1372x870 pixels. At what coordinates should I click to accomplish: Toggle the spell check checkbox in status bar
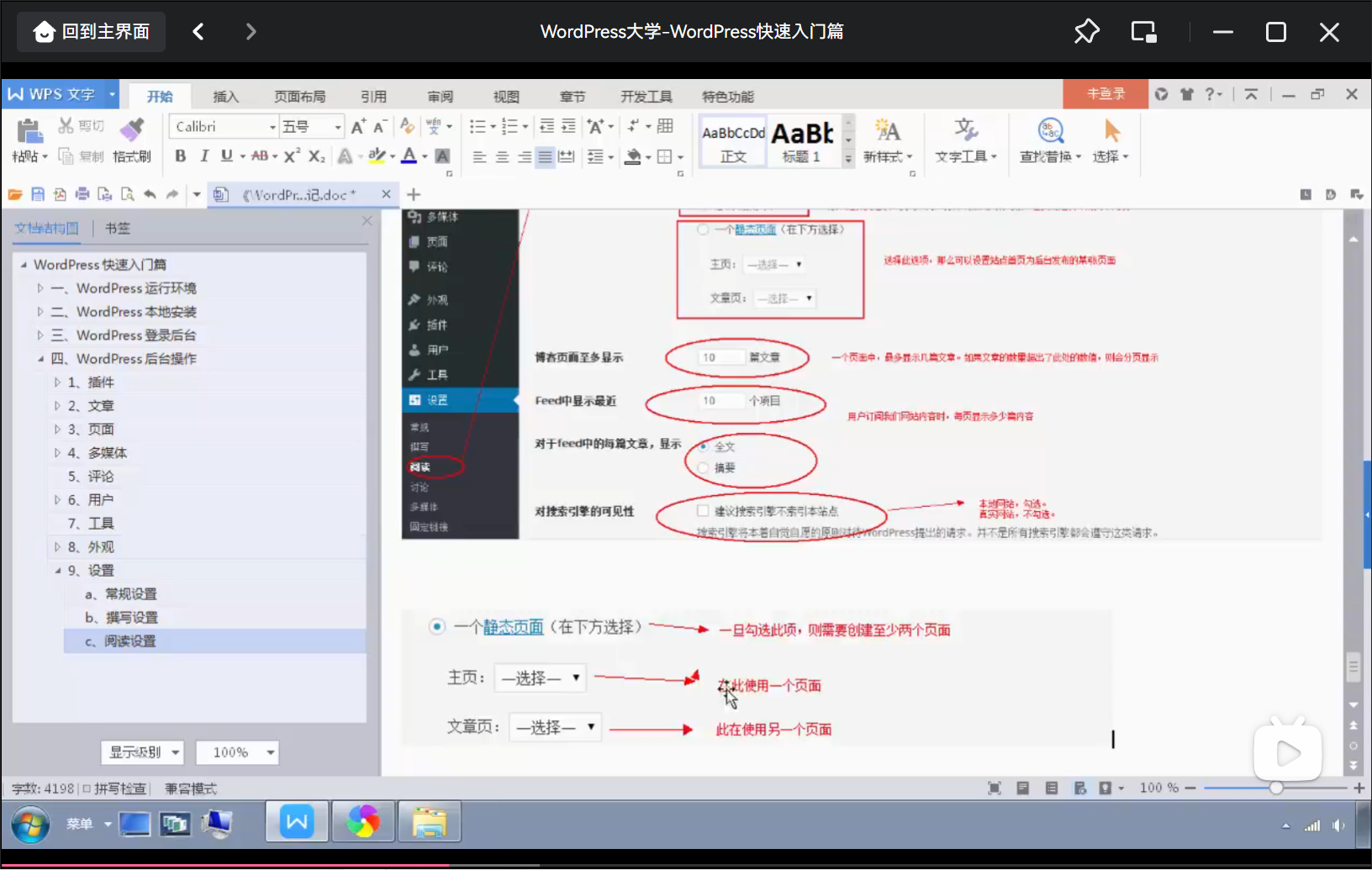pos(87,788)
